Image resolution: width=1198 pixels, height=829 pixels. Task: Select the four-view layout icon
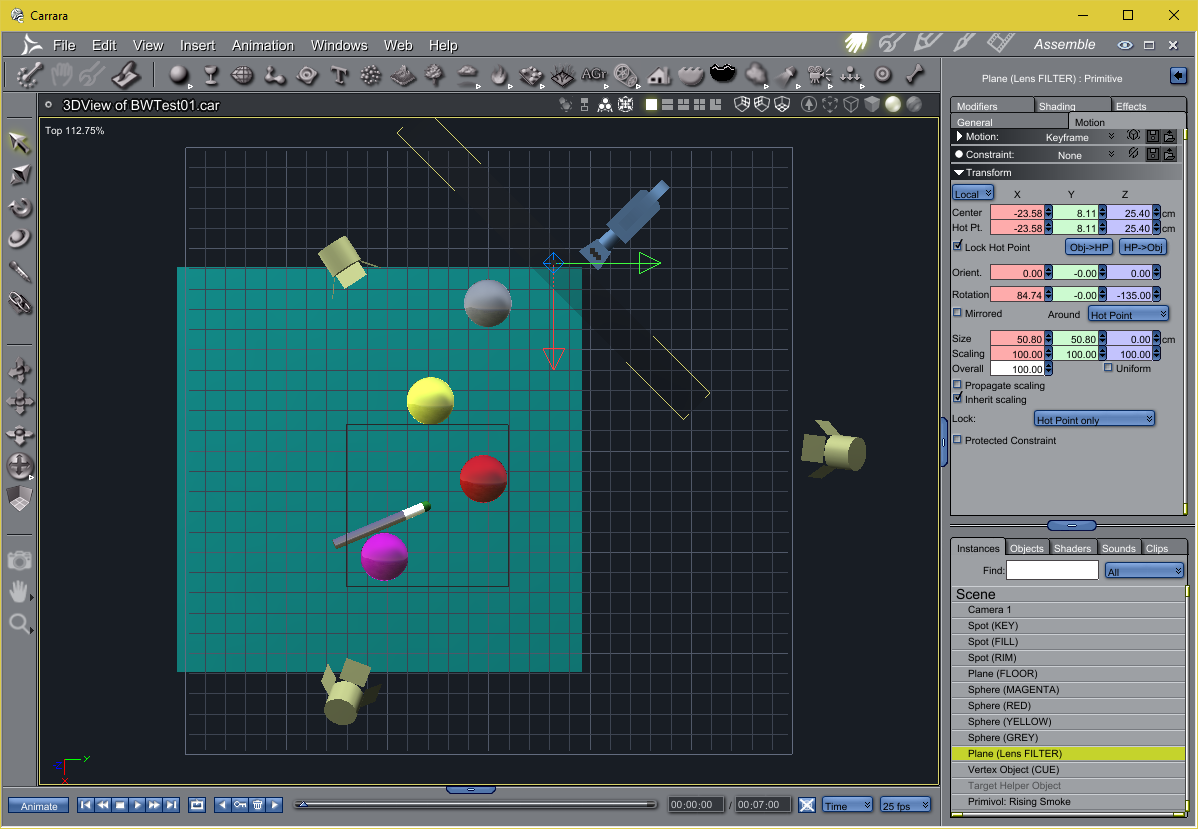tap(700, 105)
